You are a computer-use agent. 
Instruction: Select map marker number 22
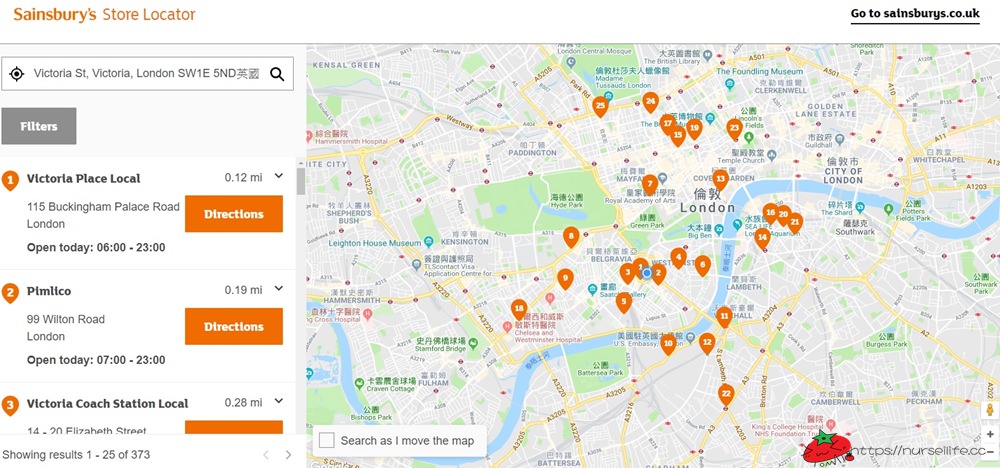pyautogui.click(x=726, y=395)
